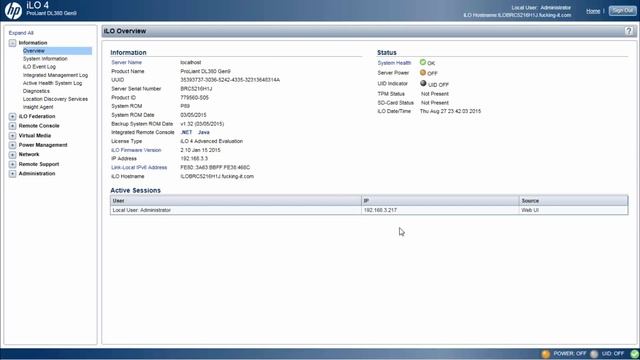Click the System Health link
Image resolution: width=640 pixels, height=360 pixels.
pos(394,63)
